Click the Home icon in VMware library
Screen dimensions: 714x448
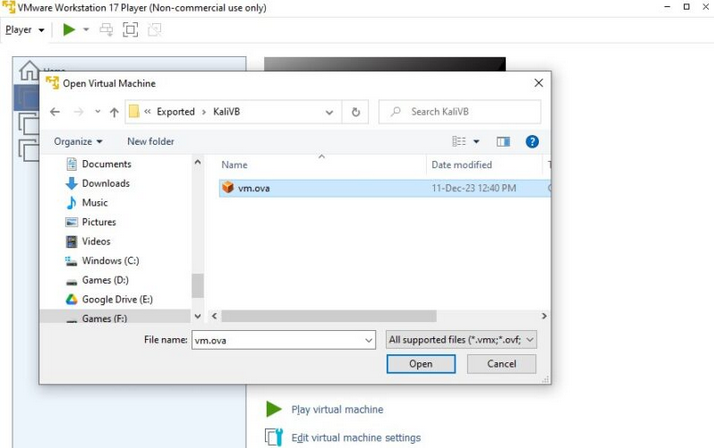pyautogui.click(x=29, y=70)
